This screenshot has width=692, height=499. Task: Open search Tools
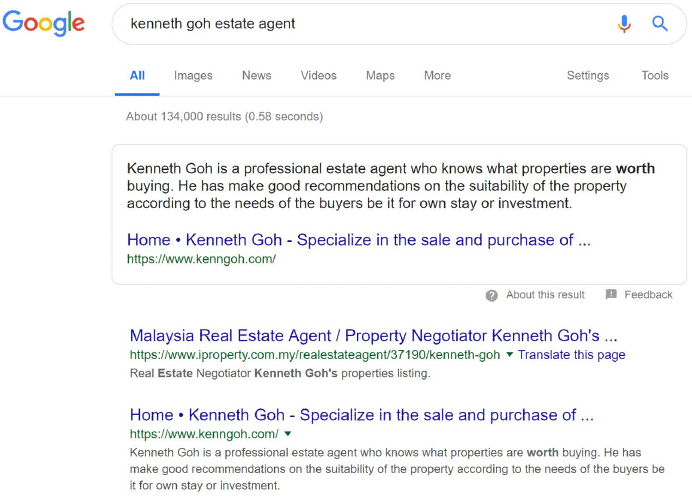[655, 75]
